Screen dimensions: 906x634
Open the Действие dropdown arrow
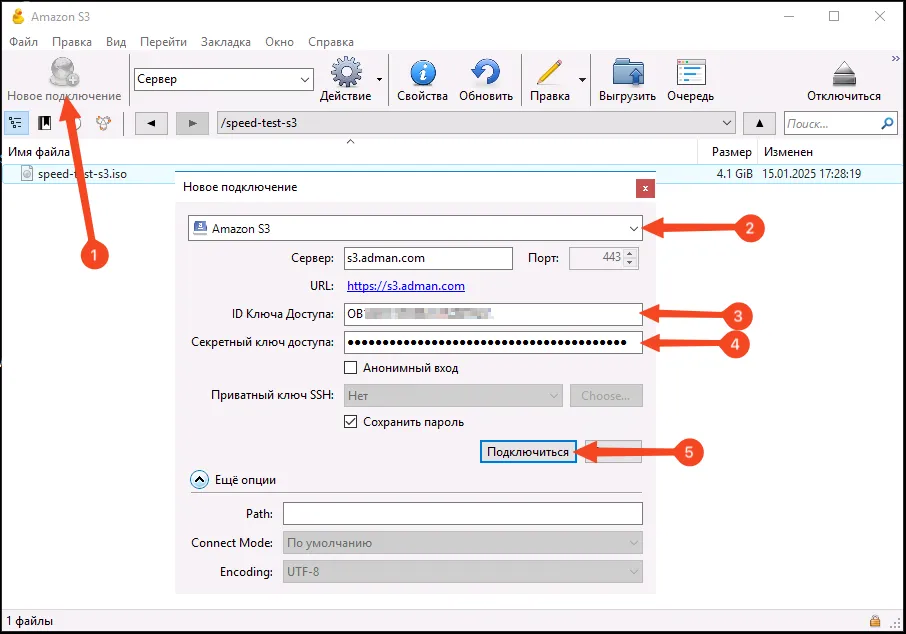(x=379, y=79)
